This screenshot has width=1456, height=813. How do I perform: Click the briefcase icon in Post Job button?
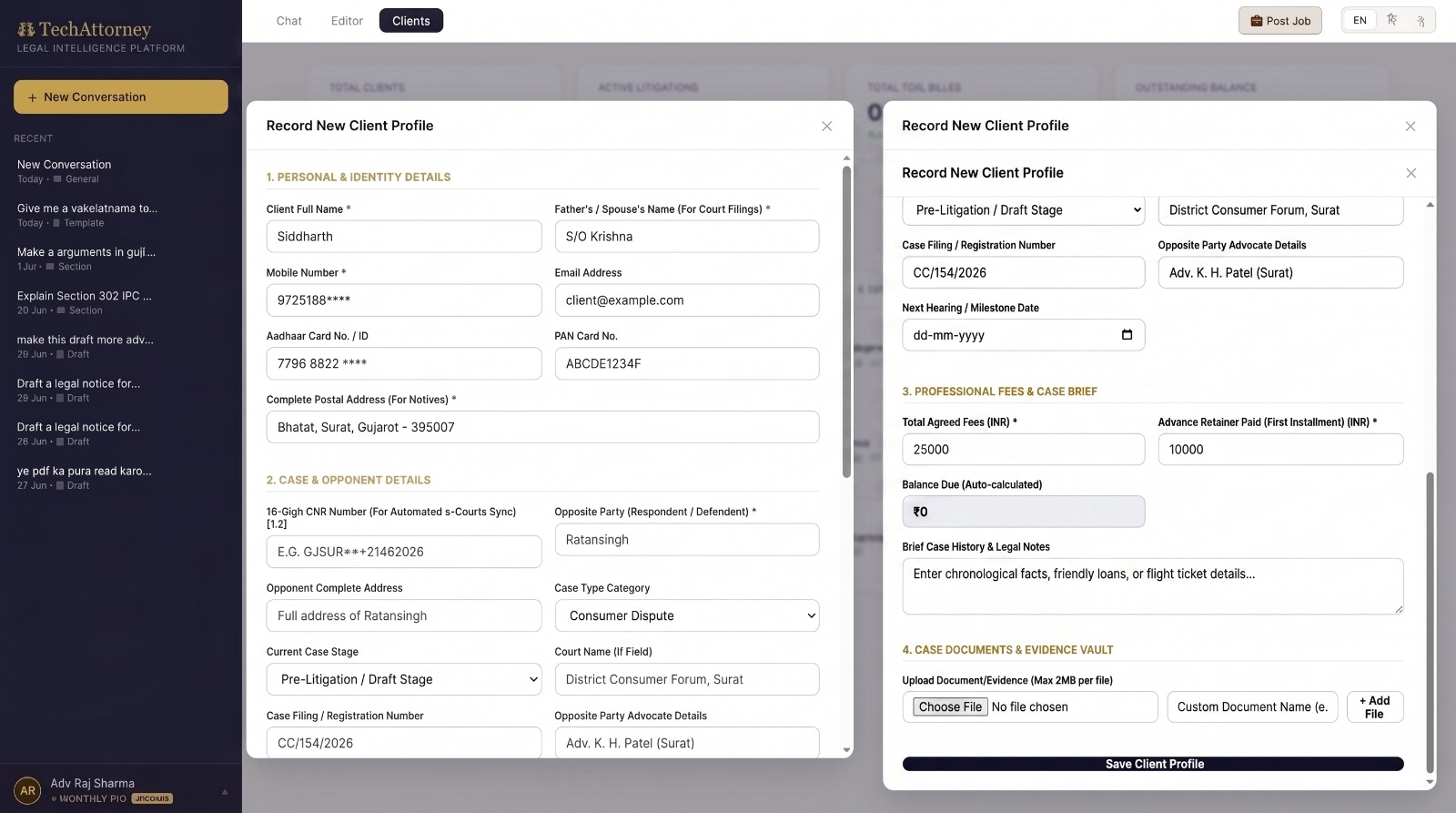tap(1257, 21)
